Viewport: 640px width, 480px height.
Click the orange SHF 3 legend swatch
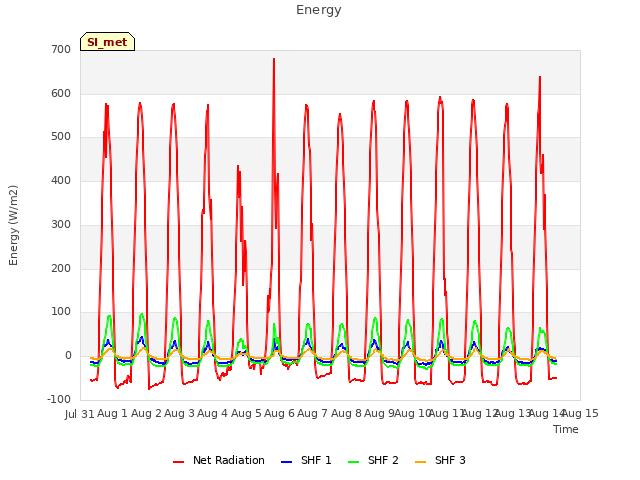(420, 462)
